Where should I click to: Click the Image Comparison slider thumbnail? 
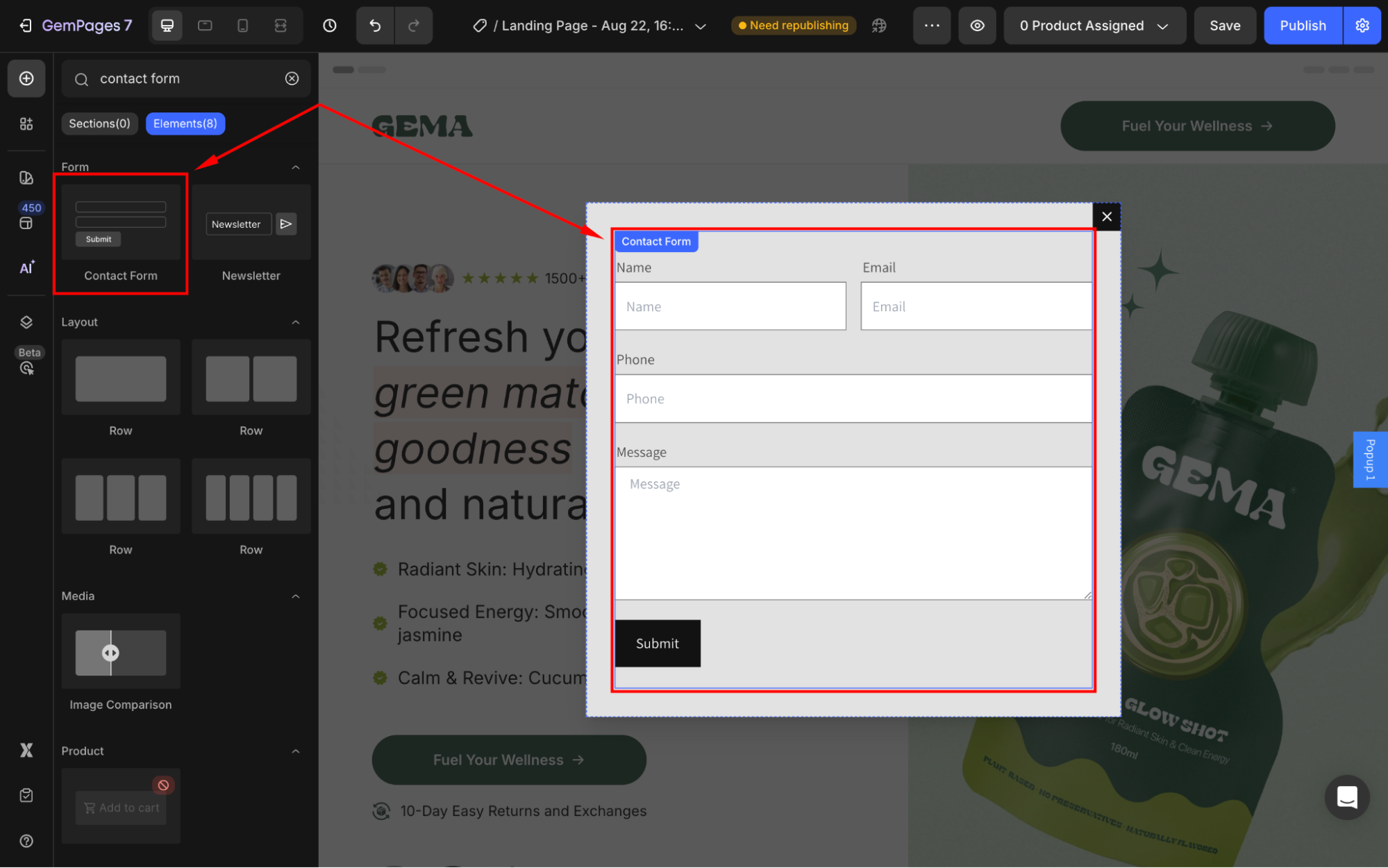(121, 652)
